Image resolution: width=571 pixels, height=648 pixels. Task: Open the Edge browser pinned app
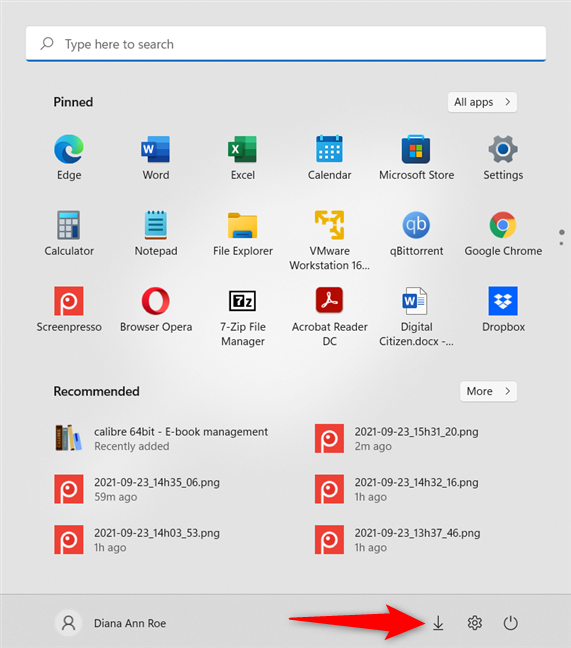click(69, 157)
